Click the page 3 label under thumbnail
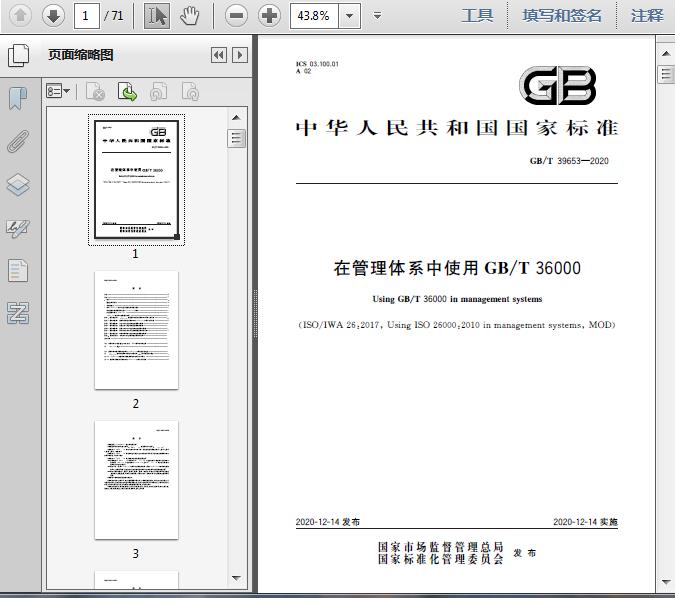This screenshot has height=598, width=675. click(136, 554)
